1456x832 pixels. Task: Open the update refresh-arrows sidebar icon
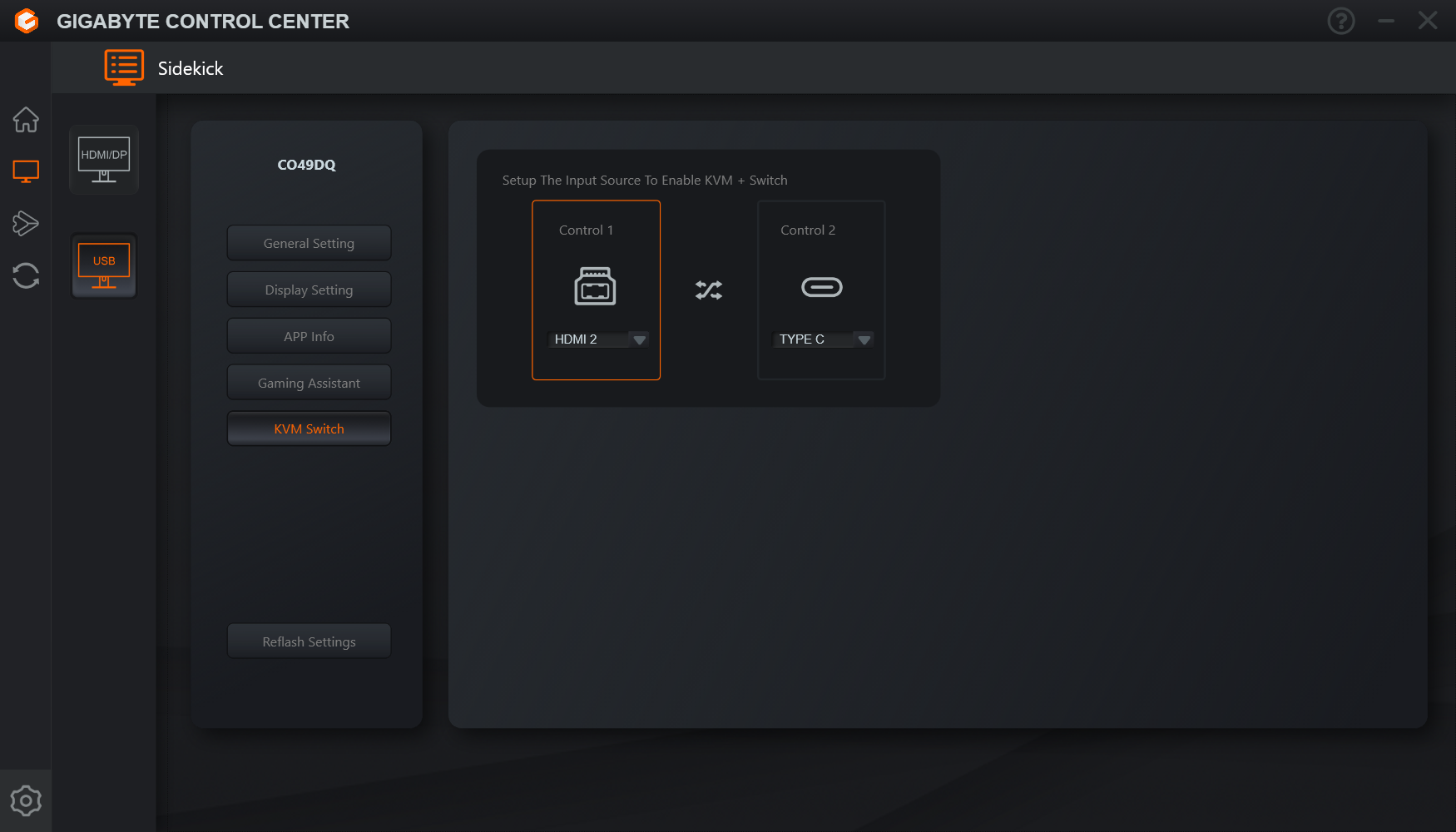point(26,275)
